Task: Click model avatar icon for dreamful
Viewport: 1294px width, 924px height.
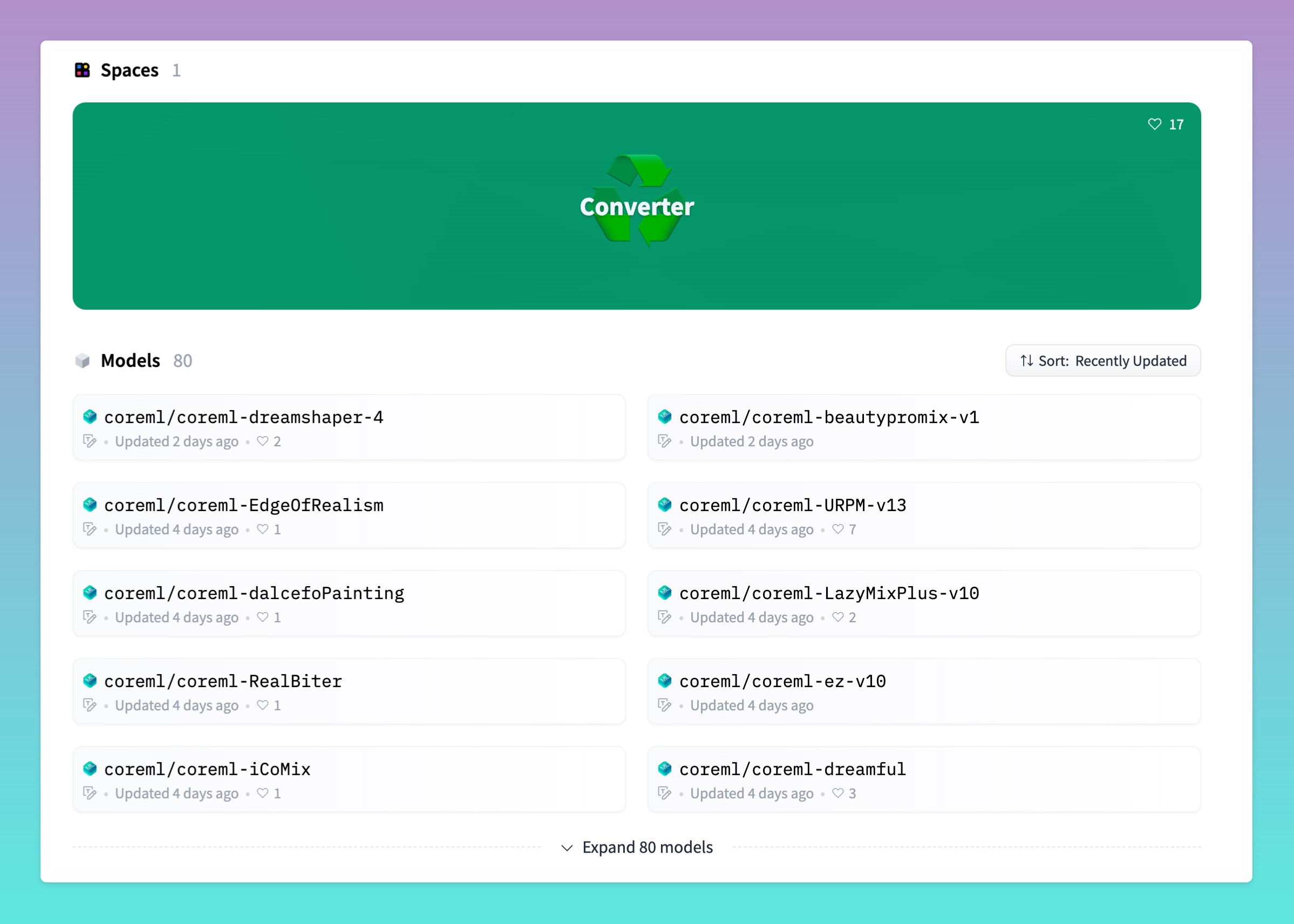Action: coord(665,769)
